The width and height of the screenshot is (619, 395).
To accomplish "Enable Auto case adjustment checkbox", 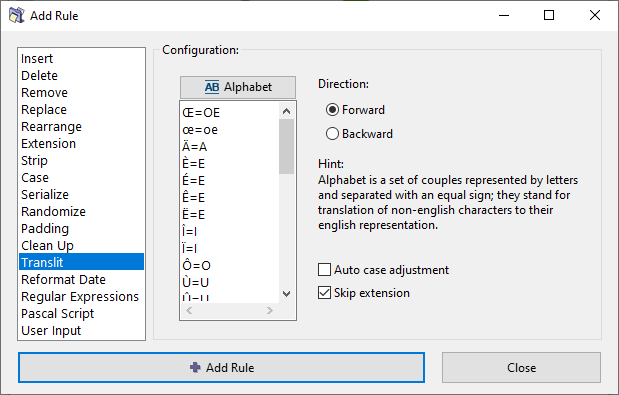I will (325, 270).
